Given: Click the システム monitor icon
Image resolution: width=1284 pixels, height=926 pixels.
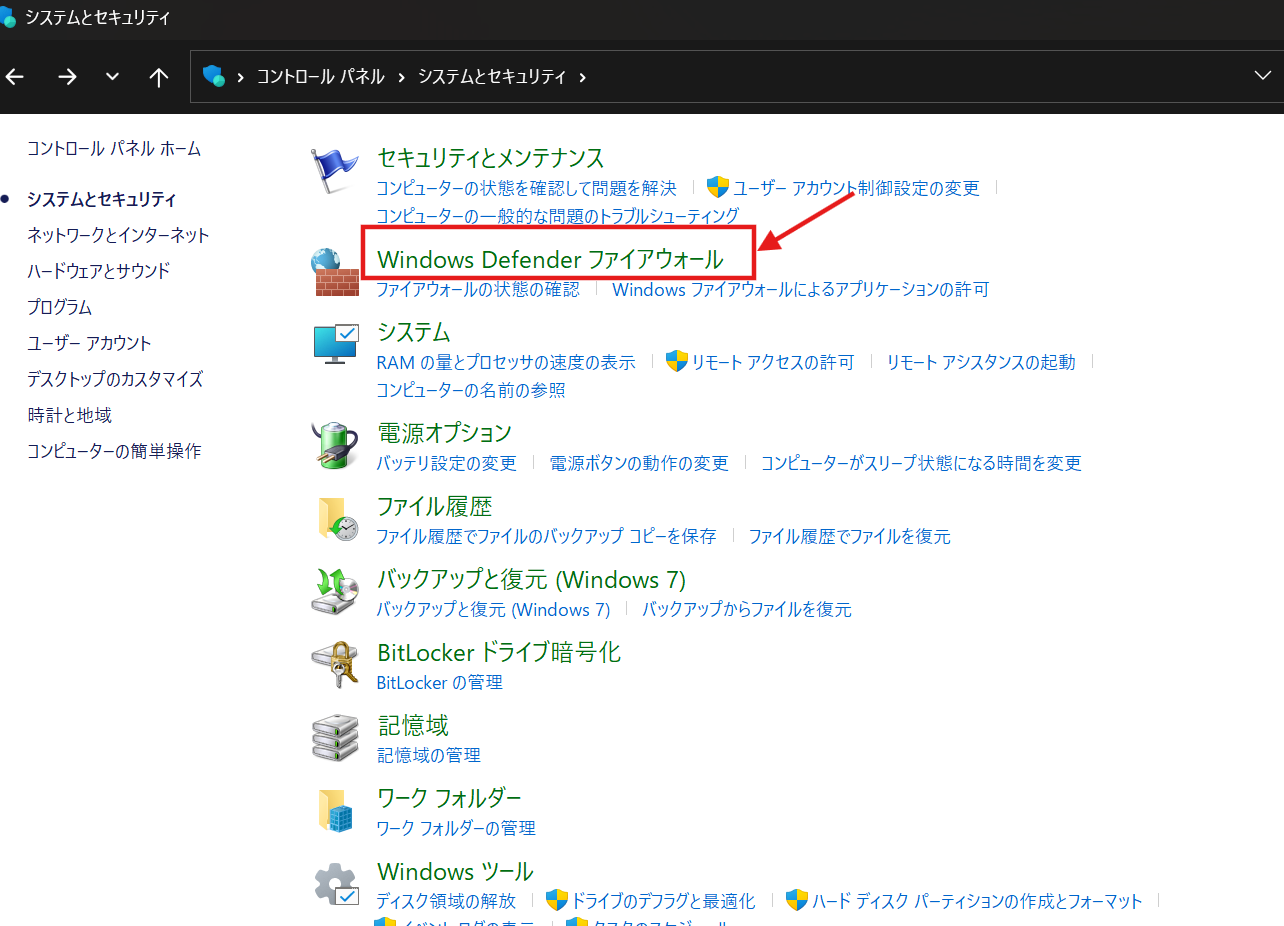Looking at the screenshot, I should [335, 343].
